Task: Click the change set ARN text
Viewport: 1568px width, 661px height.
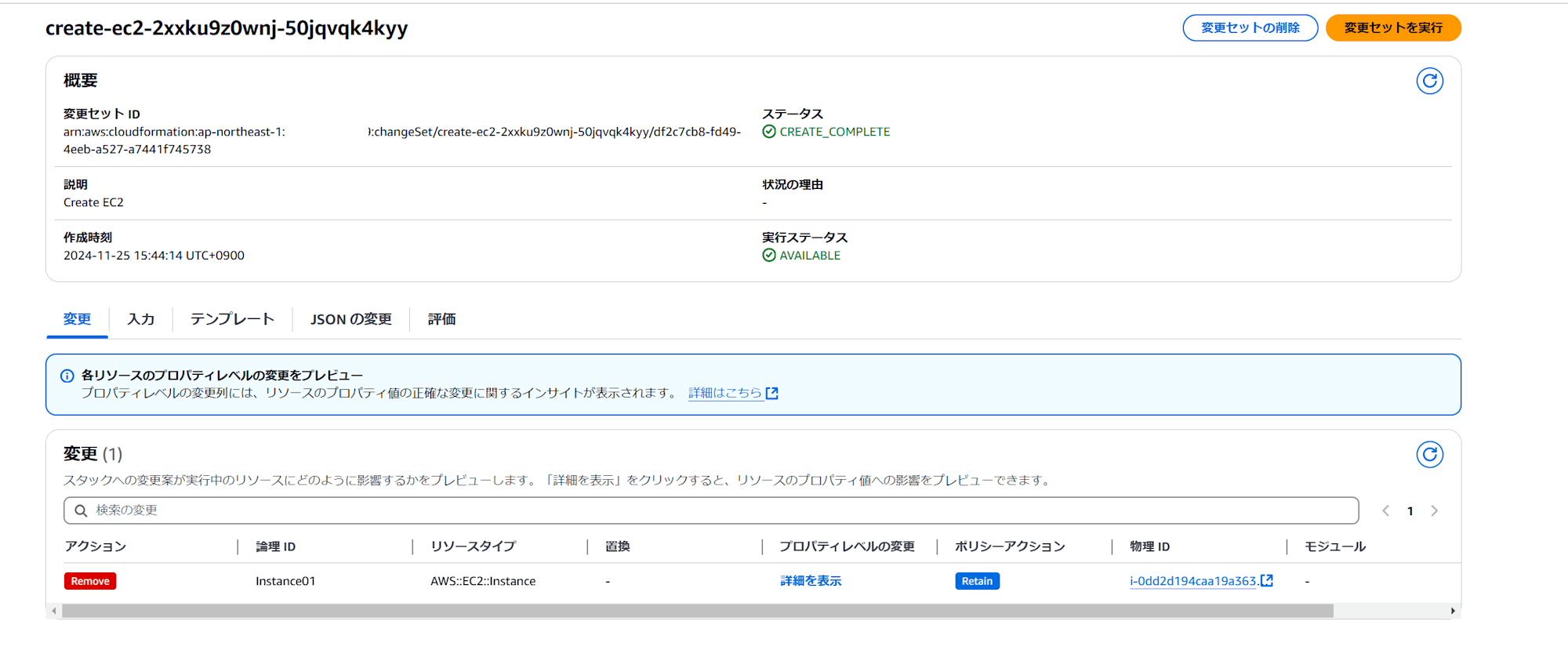Action: pyautogui.click(x=402, y=140)
